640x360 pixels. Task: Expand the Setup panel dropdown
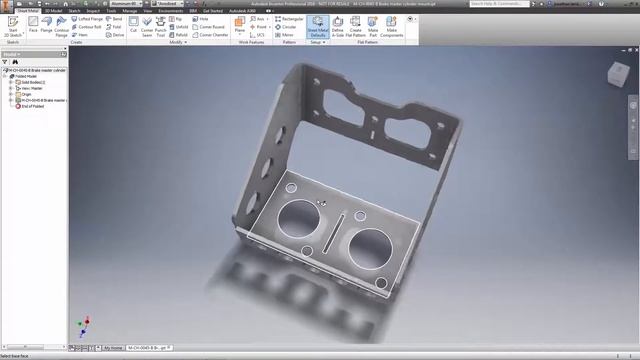click(x=318, y=42)
